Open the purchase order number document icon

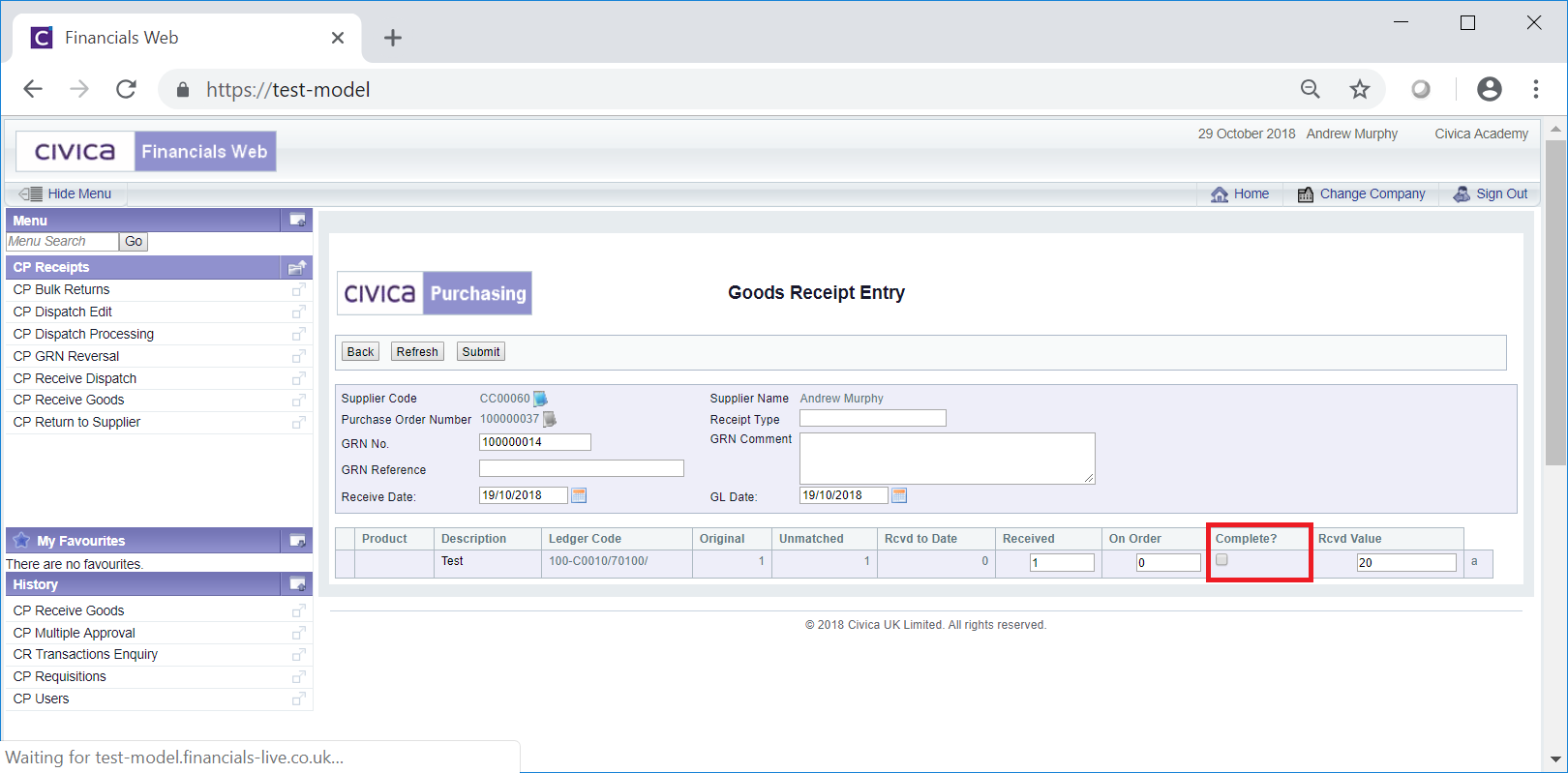coord(549,419)
